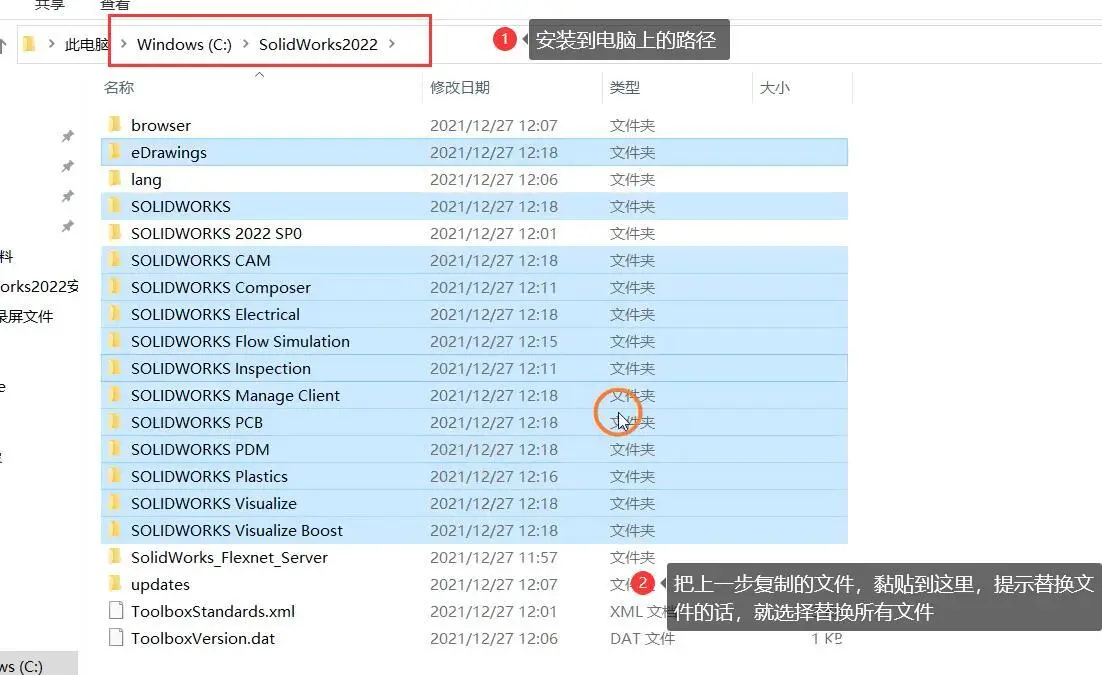Viewport: 1102px width, 675px height.
Task: Expand chevron before 此电脑 breadcrumb
Action: pyautogui.click(x=51, y=44)
